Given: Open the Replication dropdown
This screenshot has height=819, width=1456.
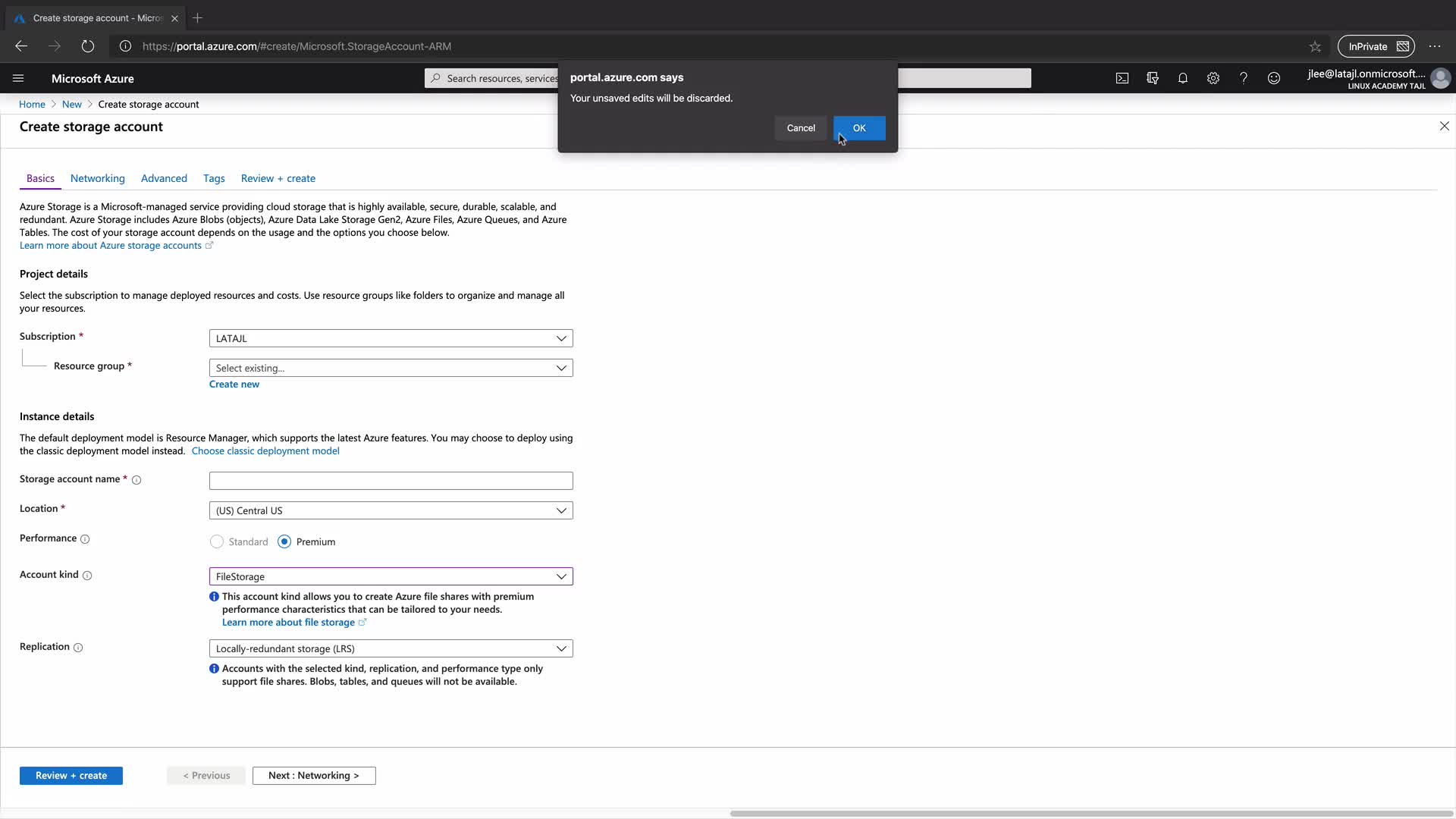Looking at the screenshot, I should (x=391, y=648).
